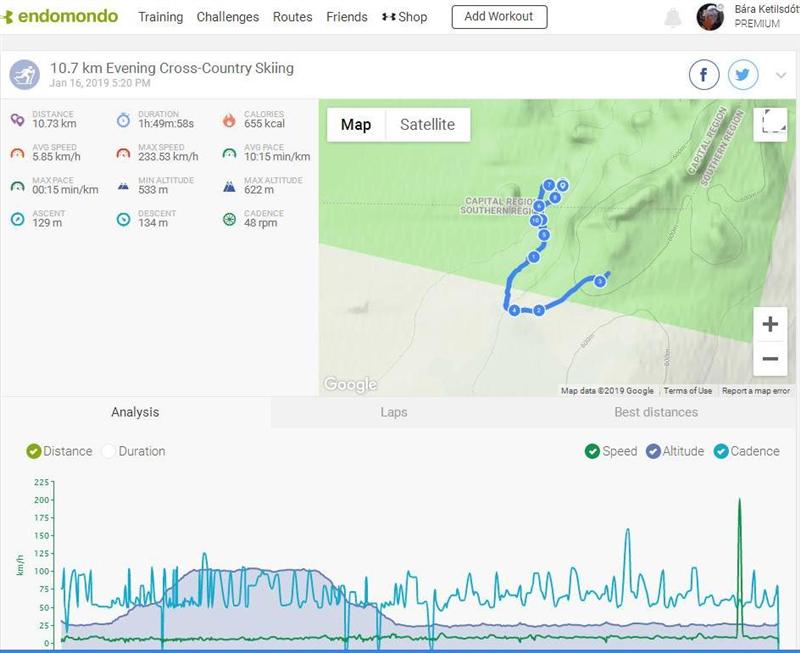Click the Facebook share icon
The height and width of the screenshot is (653, 800).
click(705, 75)
